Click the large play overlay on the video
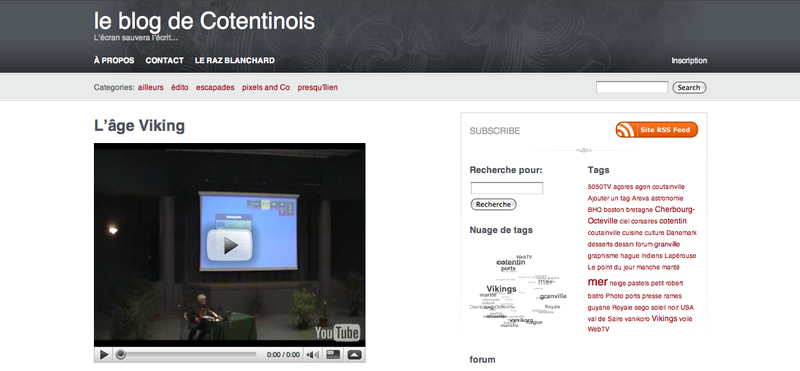The width and height of the screenshot is (800, 371). click(230, 245)
